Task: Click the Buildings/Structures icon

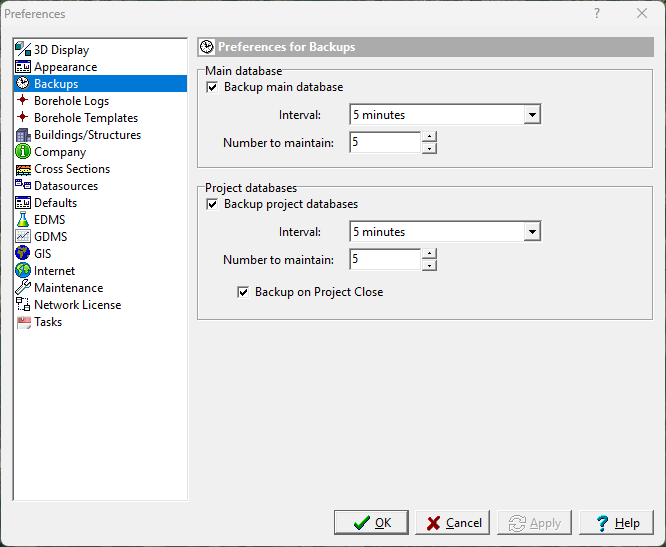Action: (x=23, y=135)
